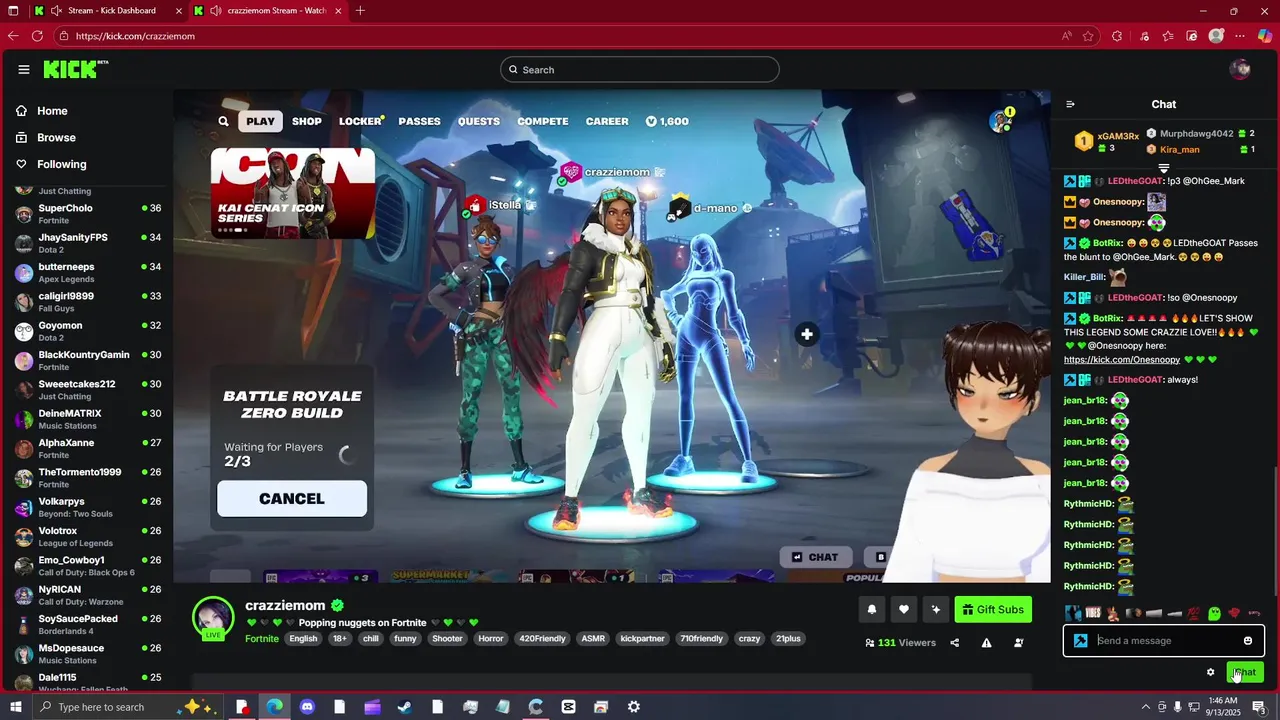
Task: Show hidden system tray icons
Action: pos(1145,707)
